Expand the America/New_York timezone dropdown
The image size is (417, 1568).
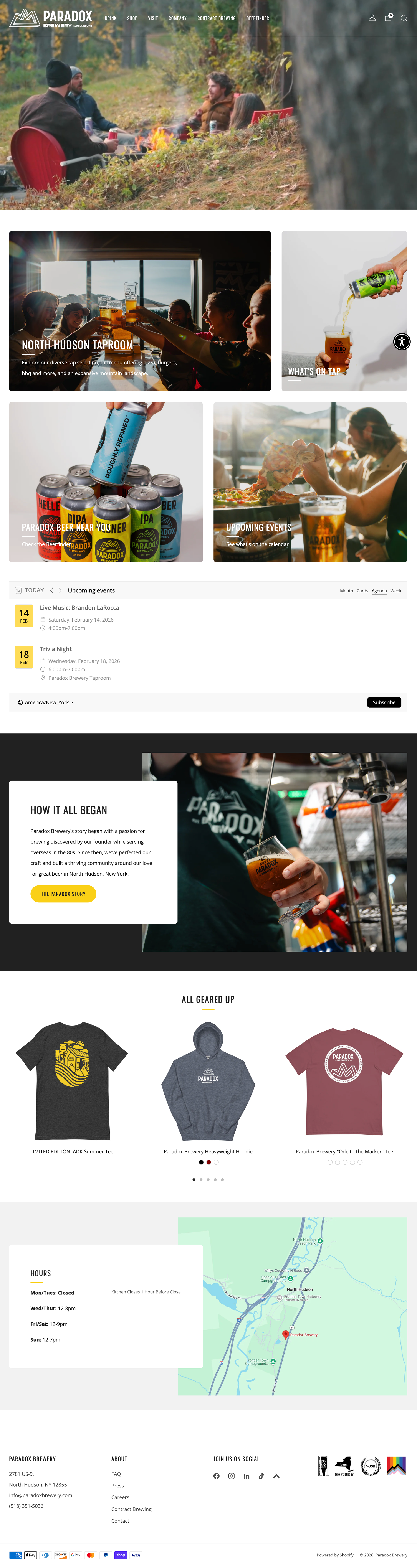click(x=46, y=702)
